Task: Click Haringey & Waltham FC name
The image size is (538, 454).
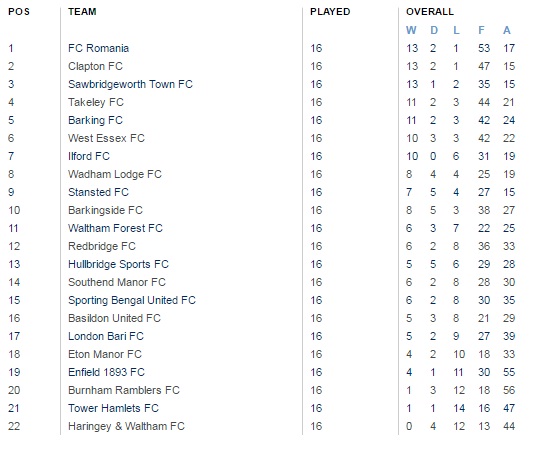Action: point(126,426)
